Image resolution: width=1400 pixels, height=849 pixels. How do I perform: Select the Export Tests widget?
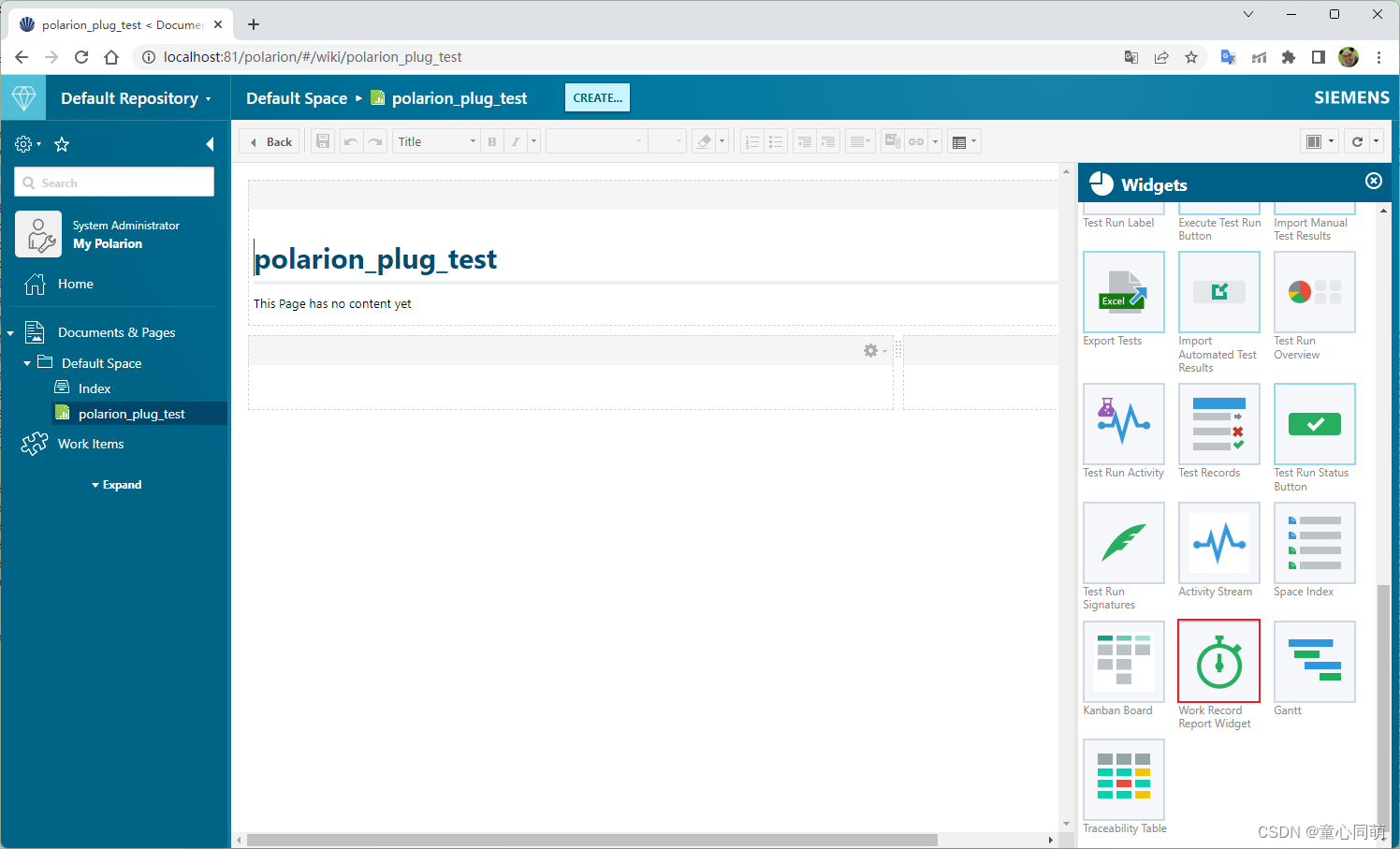[x=1124, y=292]
